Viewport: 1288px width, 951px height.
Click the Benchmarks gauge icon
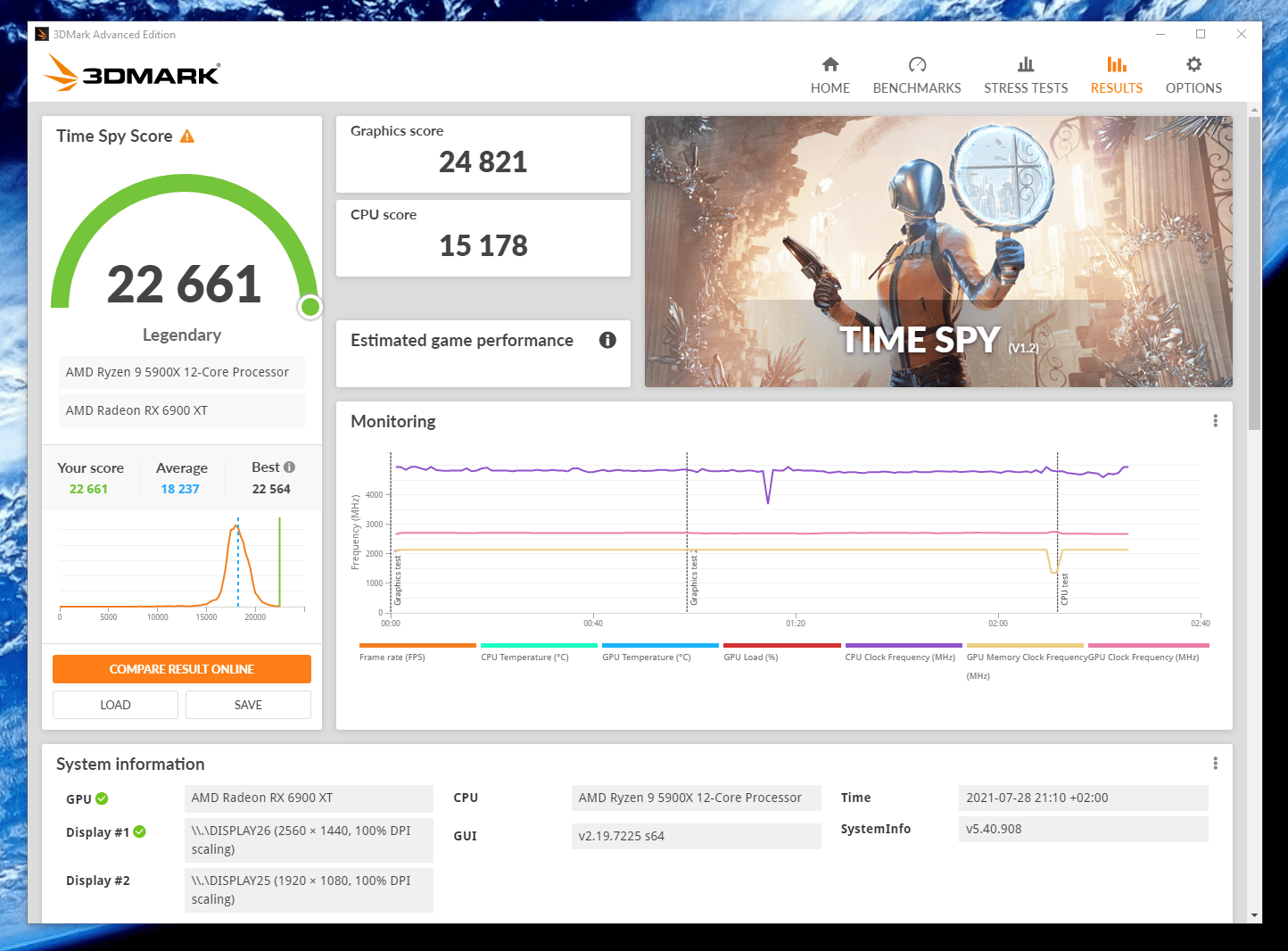(x=917, y=64)
